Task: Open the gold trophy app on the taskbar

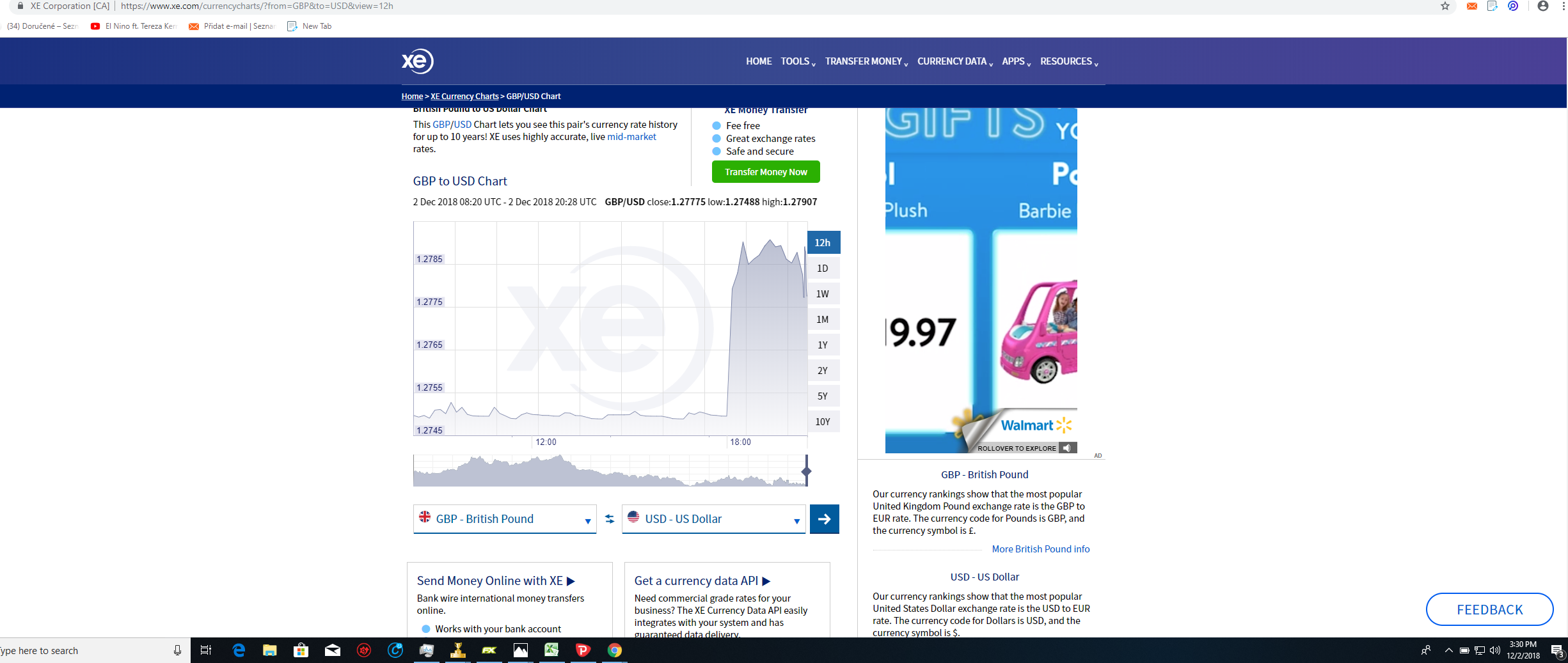Action: tap(458, 651)
